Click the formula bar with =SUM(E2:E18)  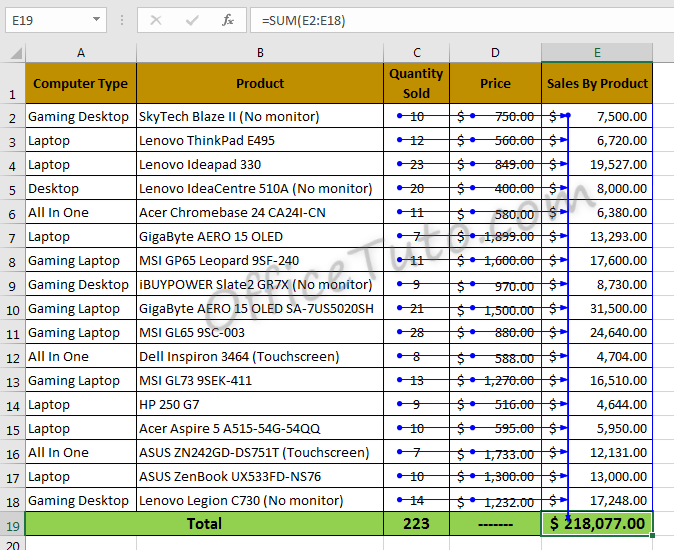462,20
